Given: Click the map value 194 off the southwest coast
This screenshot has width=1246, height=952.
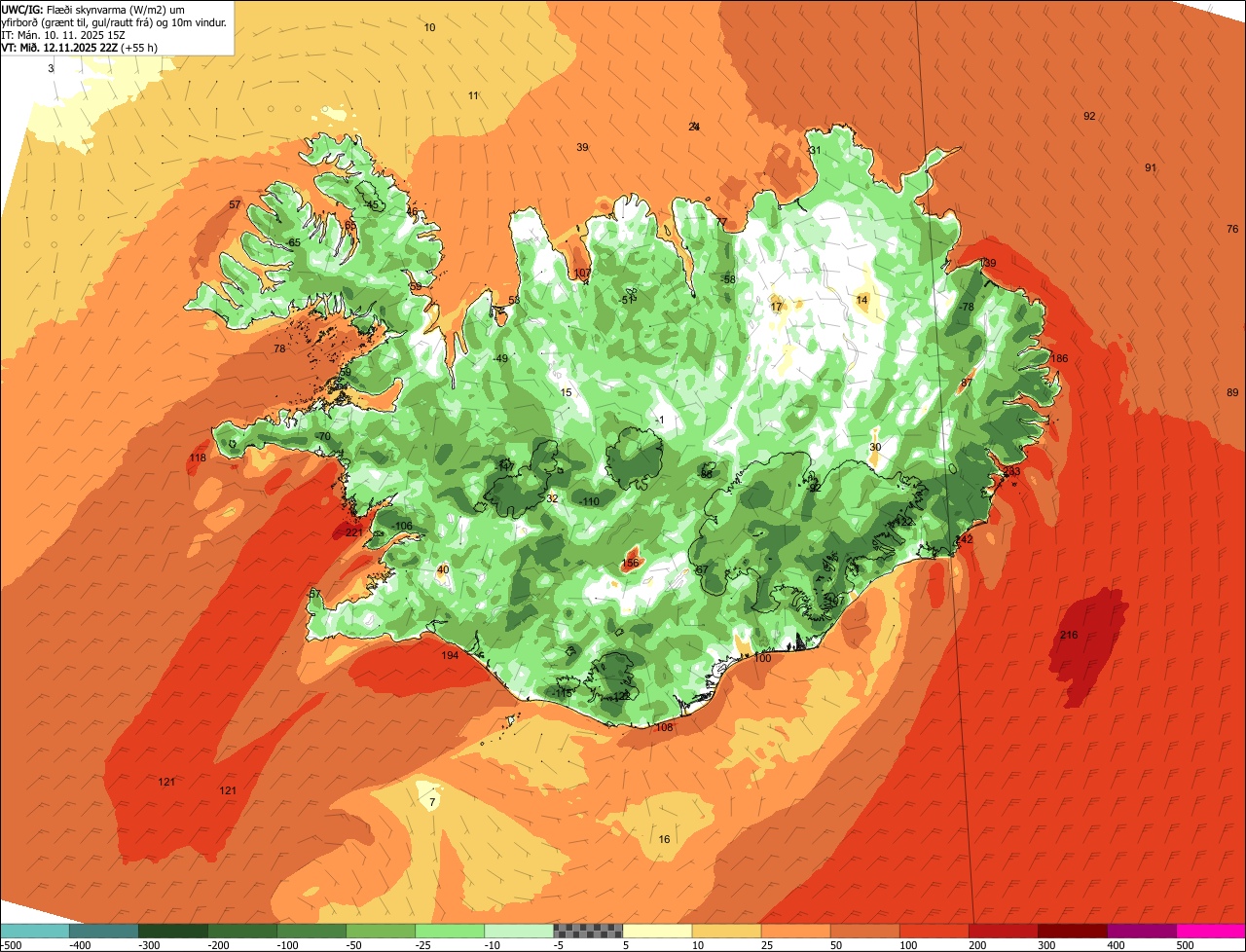Looking at the screenshot, I should click(450, 656).
